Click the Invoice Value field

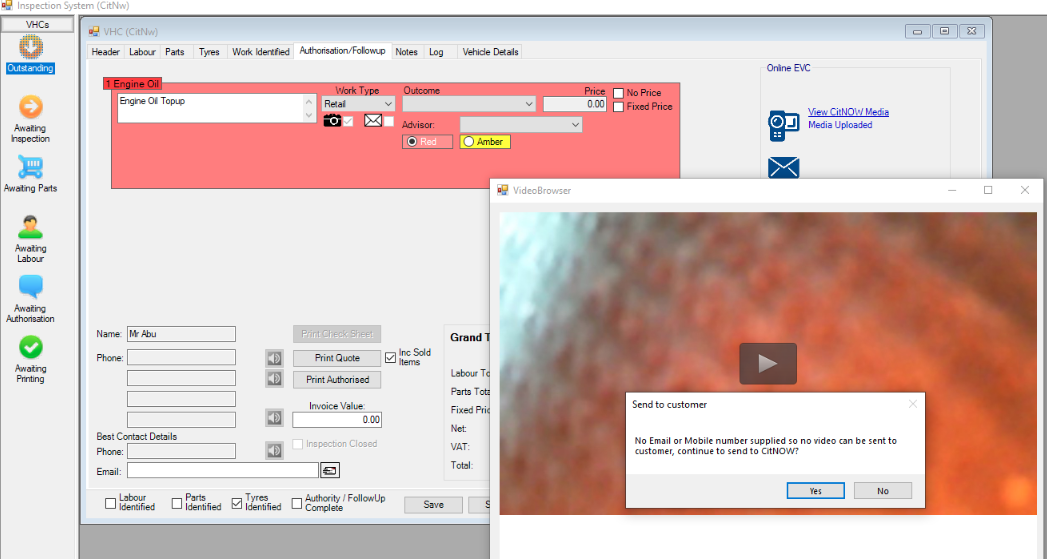pyautogui.click(x=337, y=419)
